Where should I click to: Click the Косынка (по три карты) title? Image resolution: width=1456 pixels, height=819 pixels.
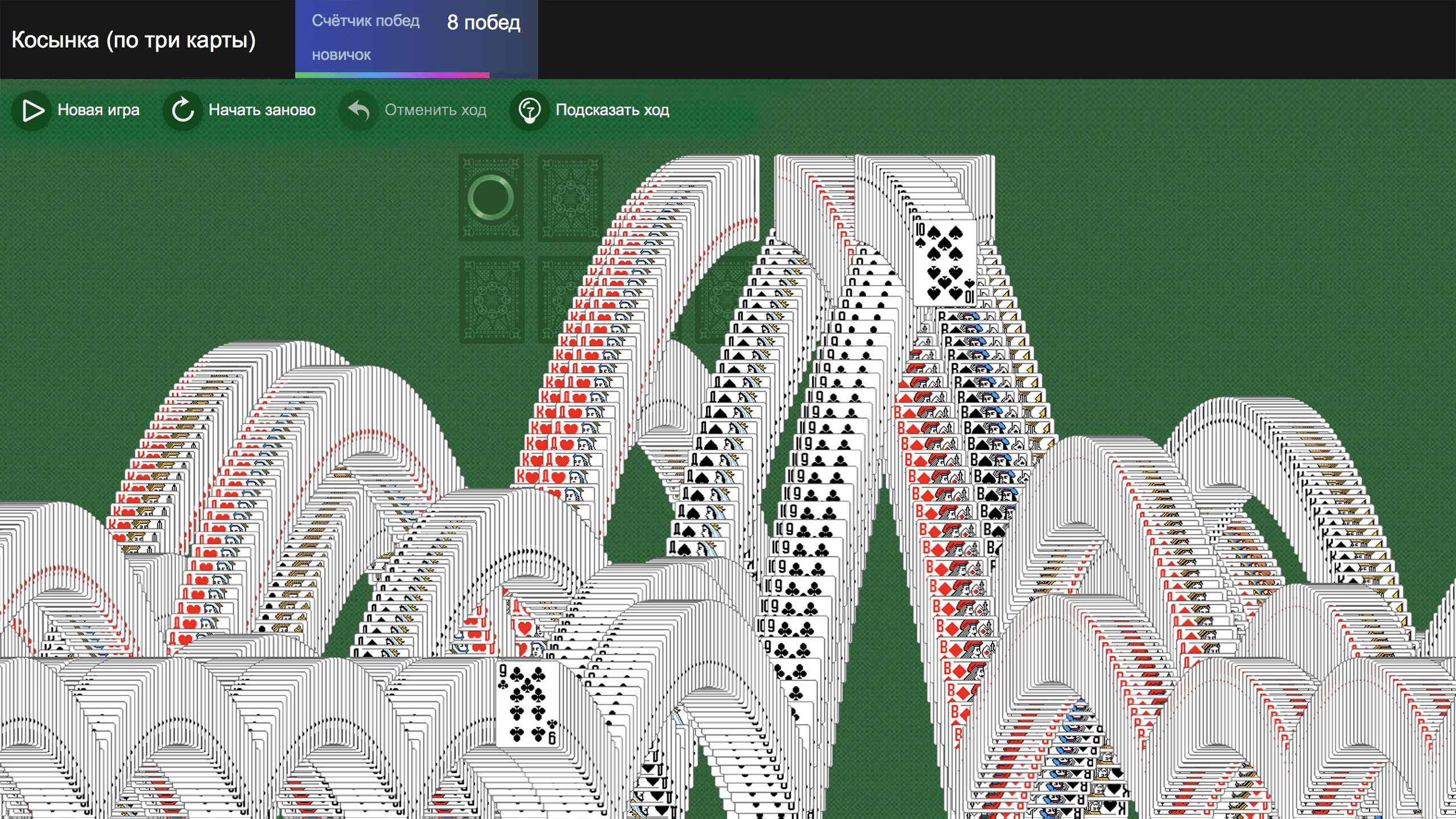134,40
